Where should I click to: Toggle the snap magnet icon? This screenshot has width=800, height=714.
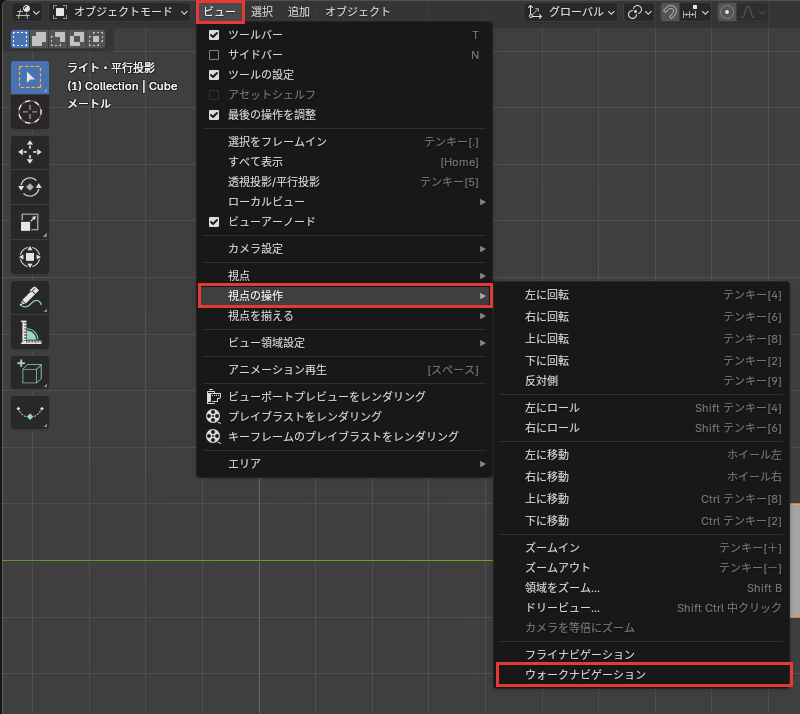[x=670, y=12]
